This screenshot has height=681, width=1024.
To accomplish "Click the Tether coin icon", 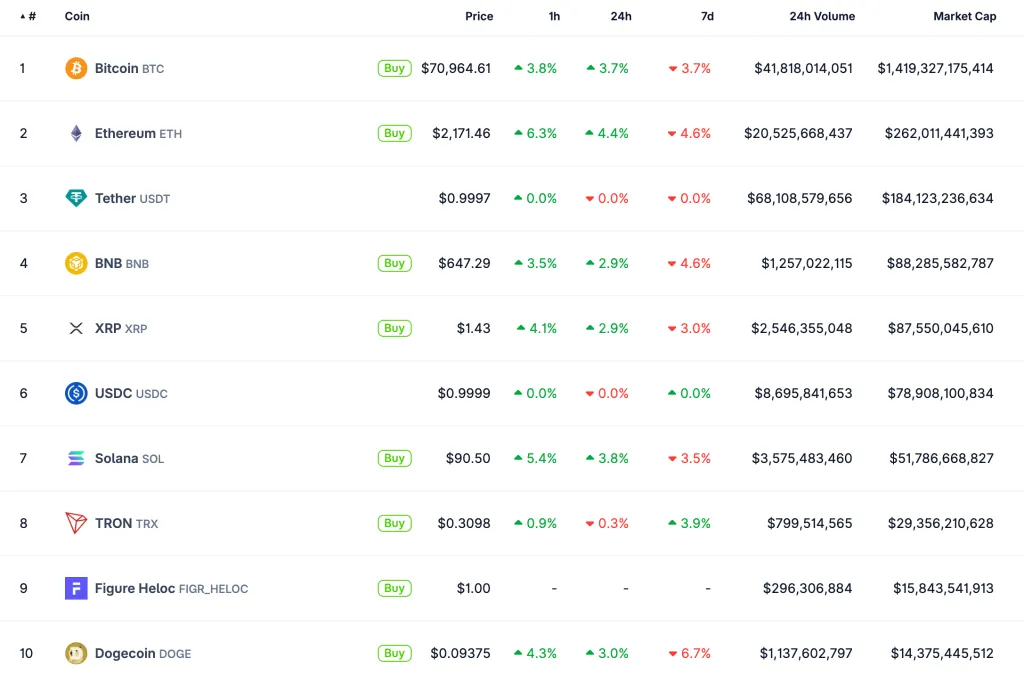I will [76, 198].
